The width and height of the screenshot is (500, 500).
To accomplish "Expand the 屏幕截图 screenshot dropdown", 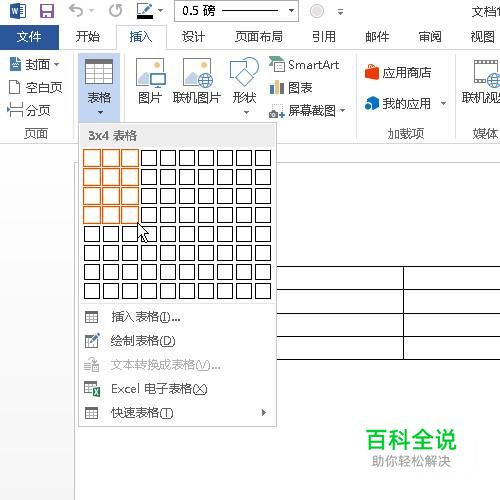I will [x=342, y=110].
